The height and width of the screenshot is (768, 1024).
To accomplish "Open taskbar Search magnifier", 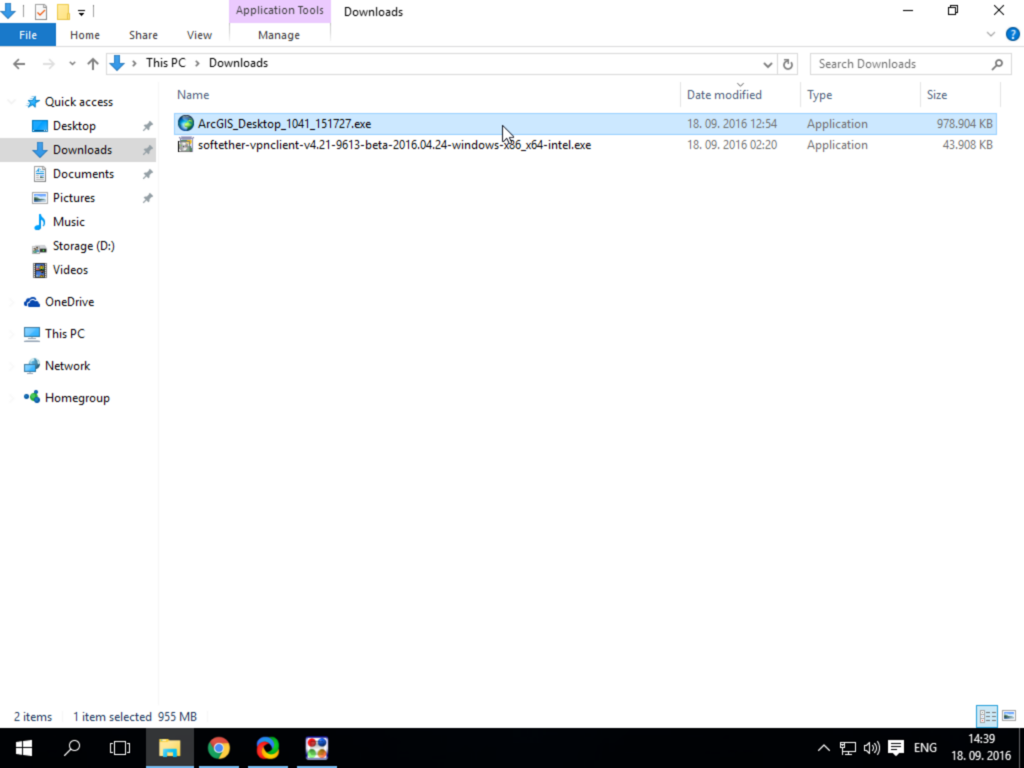I will 72,748.
